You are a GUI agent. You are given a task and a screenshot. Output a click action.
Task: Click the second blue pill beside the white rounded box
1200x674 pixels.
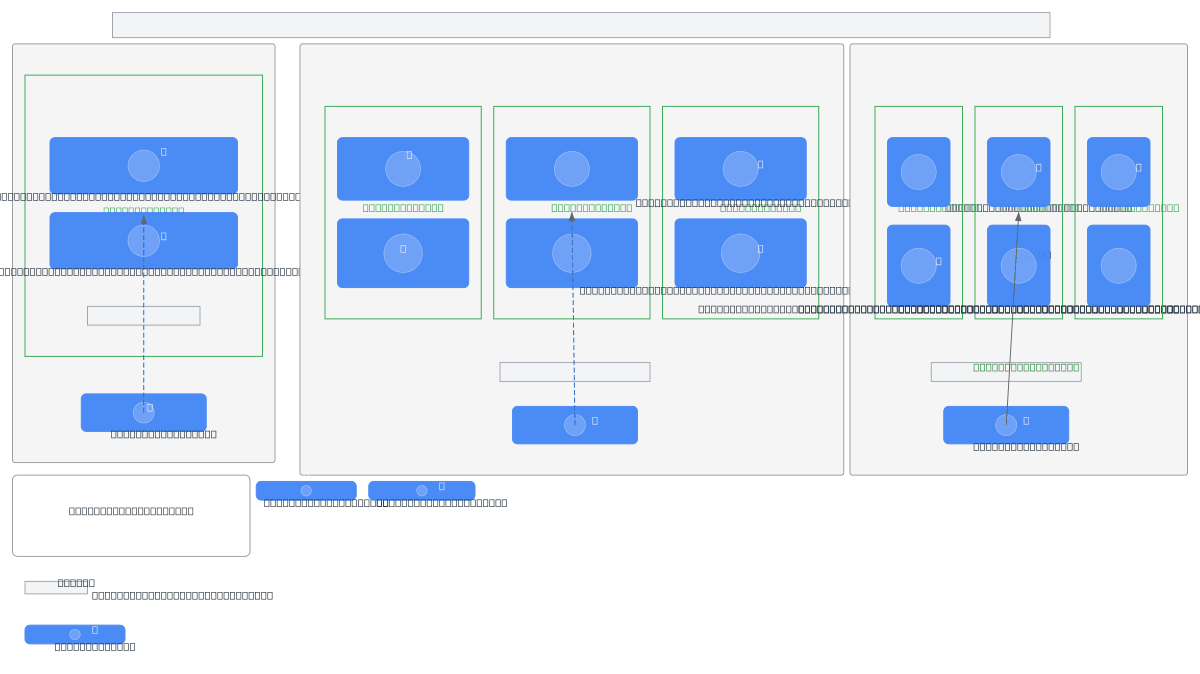422,491
